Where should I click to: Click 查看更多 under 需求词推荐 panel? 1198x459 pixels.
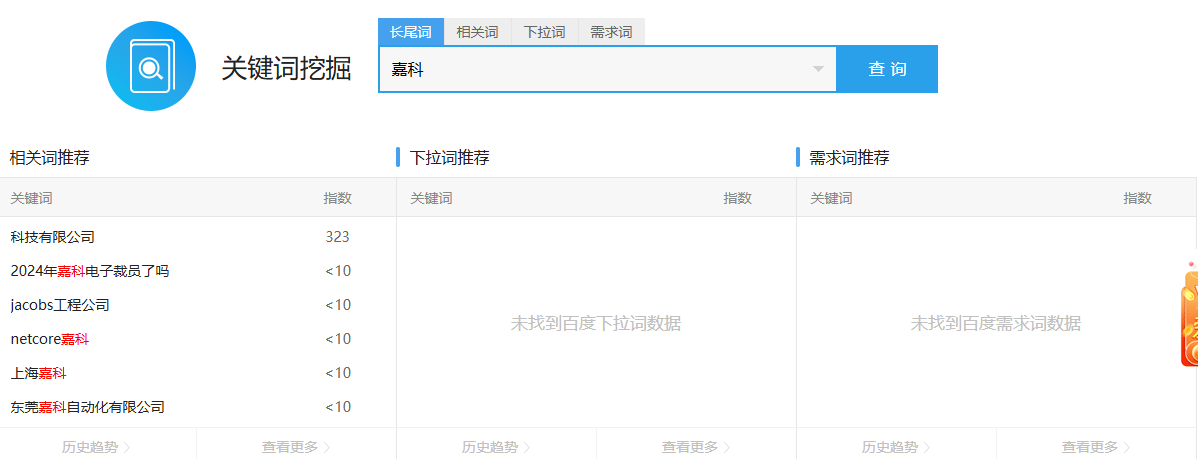click(1096, 447)
